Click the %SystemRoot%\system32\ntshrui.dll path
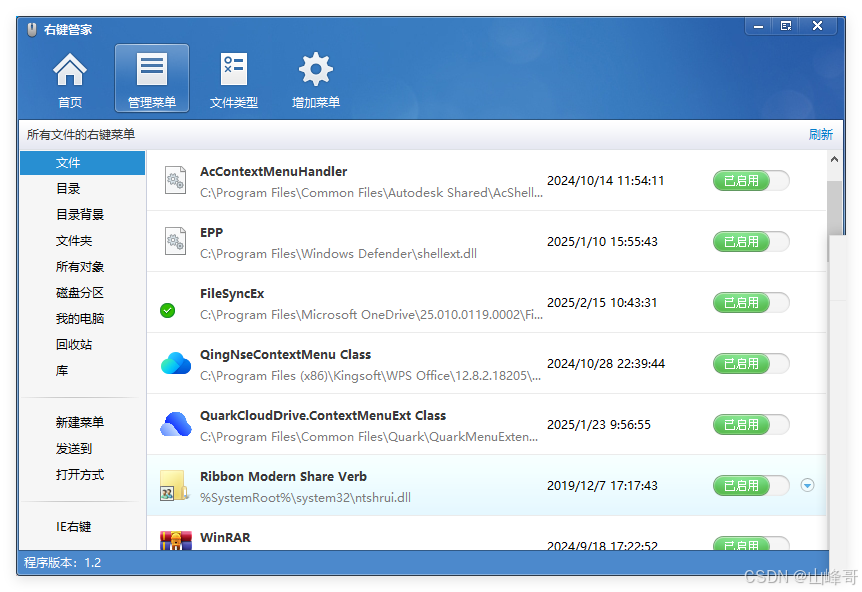Image resolution: width=862 pixels, height=592 pixels. tap(305, 497)
